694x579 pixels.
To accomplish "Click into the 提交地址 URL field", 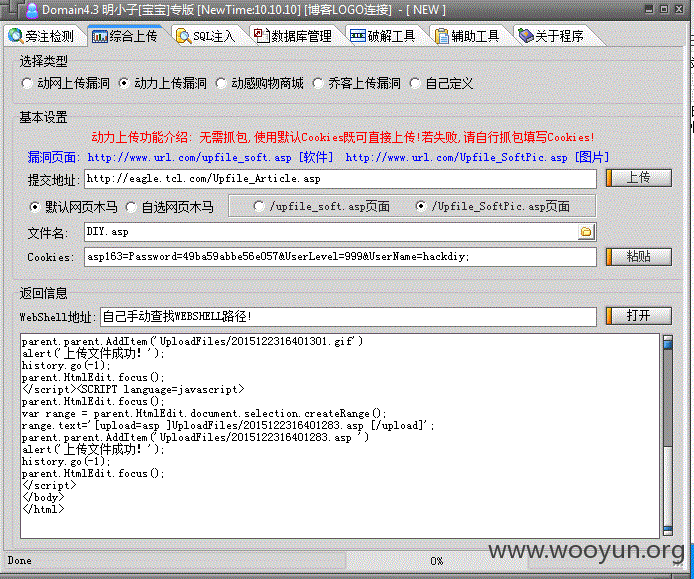I will coord(340,179).
